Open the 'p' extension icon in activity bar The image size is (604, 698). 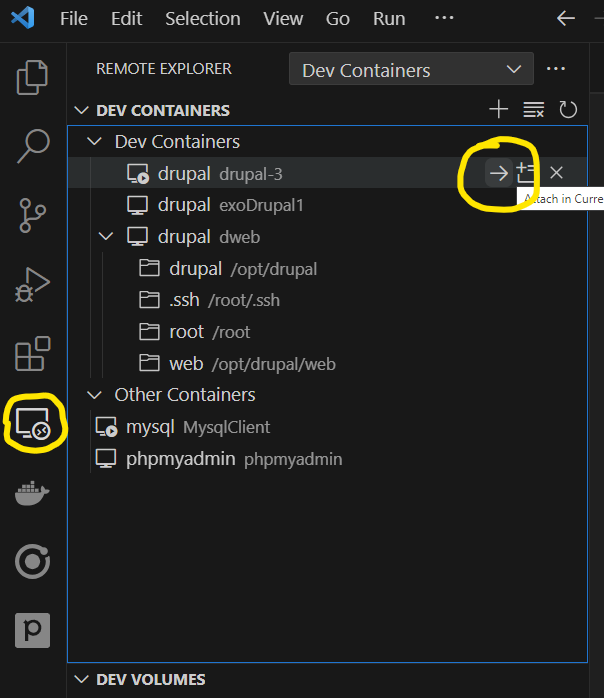pos(32,630)
